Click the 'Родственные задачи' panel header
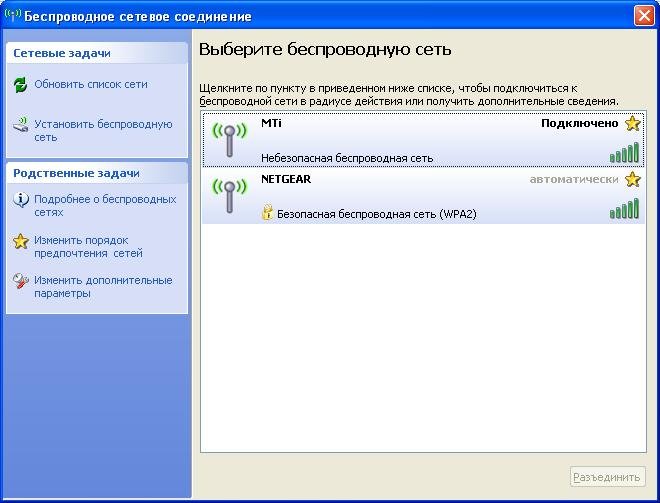660x503 pixels. pos(97,173)
